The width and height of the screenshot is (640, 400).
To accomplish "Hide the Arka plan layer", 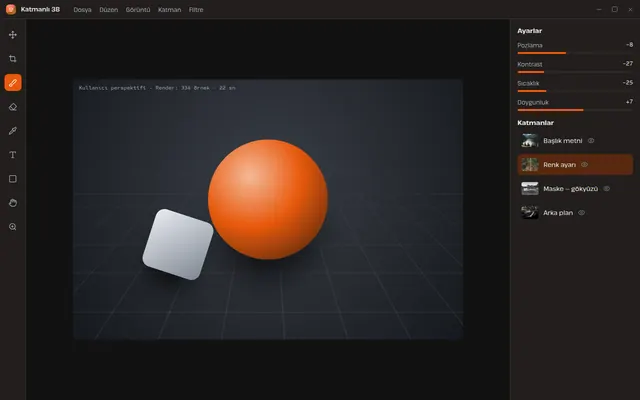I will [582, 213].
